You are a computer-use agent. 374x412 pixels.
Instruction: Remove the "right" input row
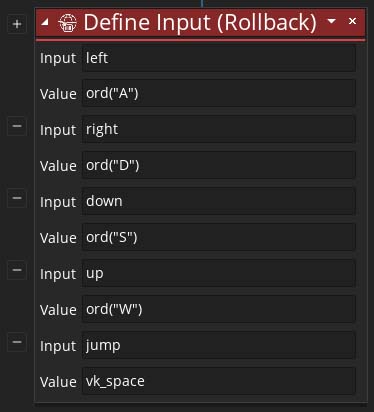[x=17, y=126]
